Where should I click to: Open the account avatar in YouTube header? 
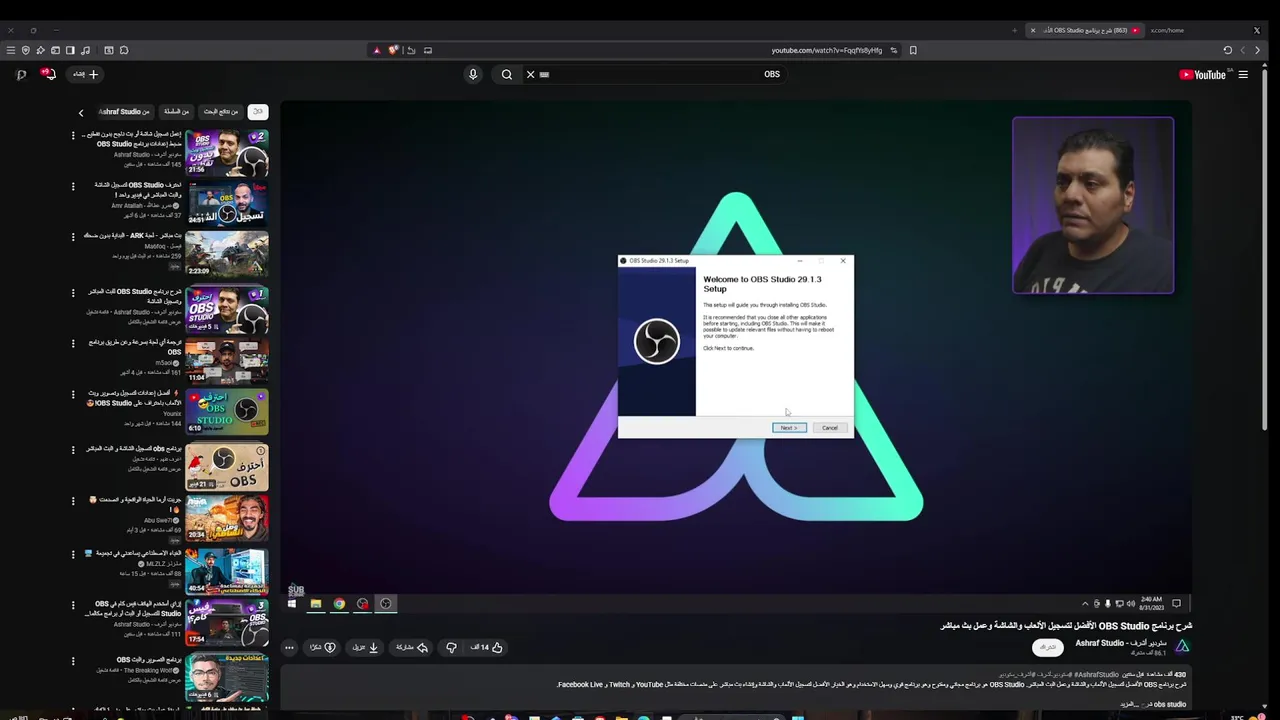pos(21,74)
